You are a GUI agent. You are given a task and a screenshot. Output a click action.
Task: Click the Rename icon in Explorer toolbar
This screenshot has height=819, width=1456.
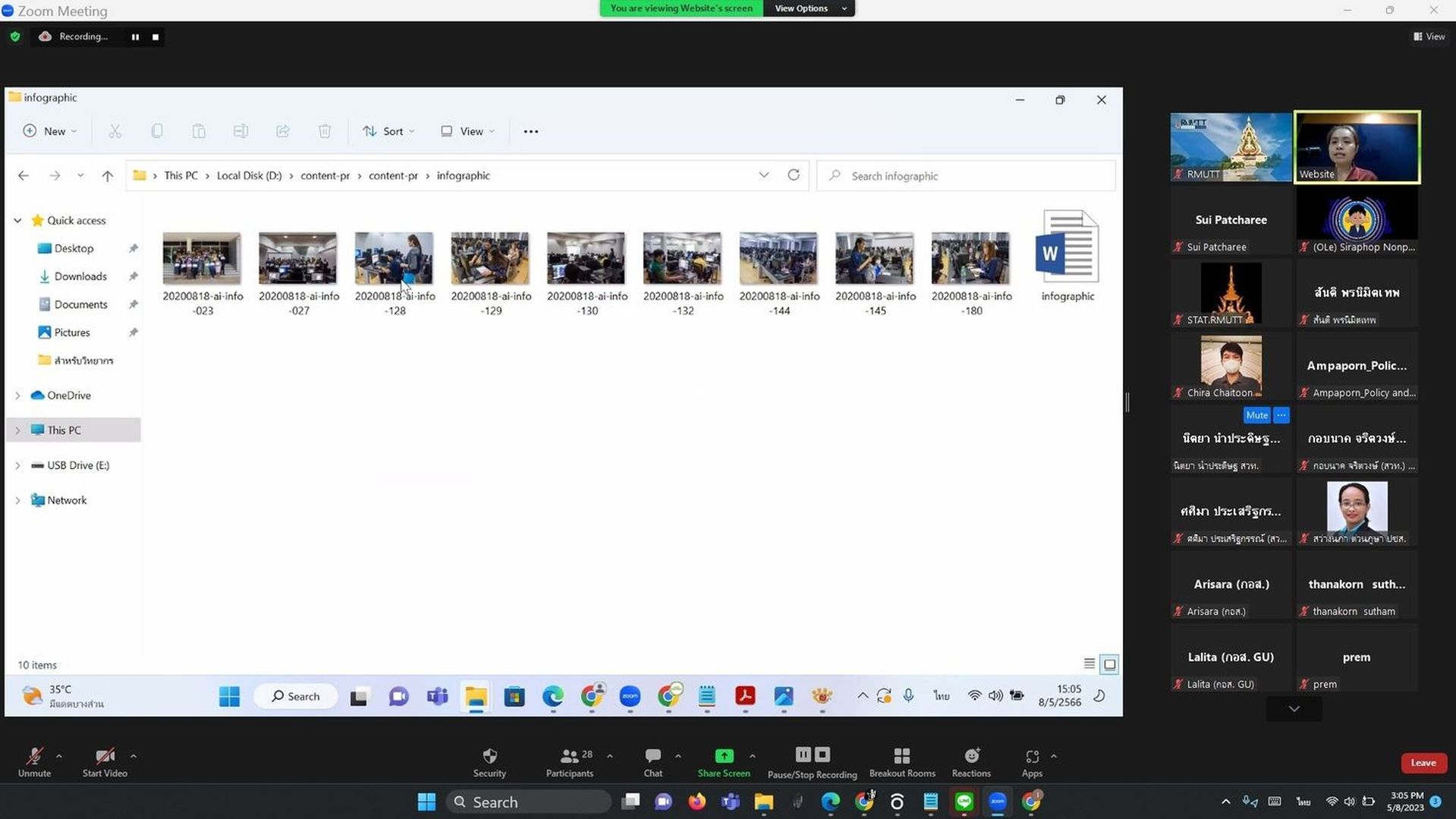point(241,131)
